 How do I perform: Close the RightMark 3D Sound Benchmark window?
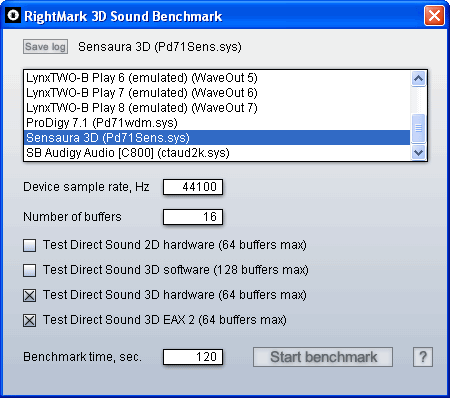(434, 15)
